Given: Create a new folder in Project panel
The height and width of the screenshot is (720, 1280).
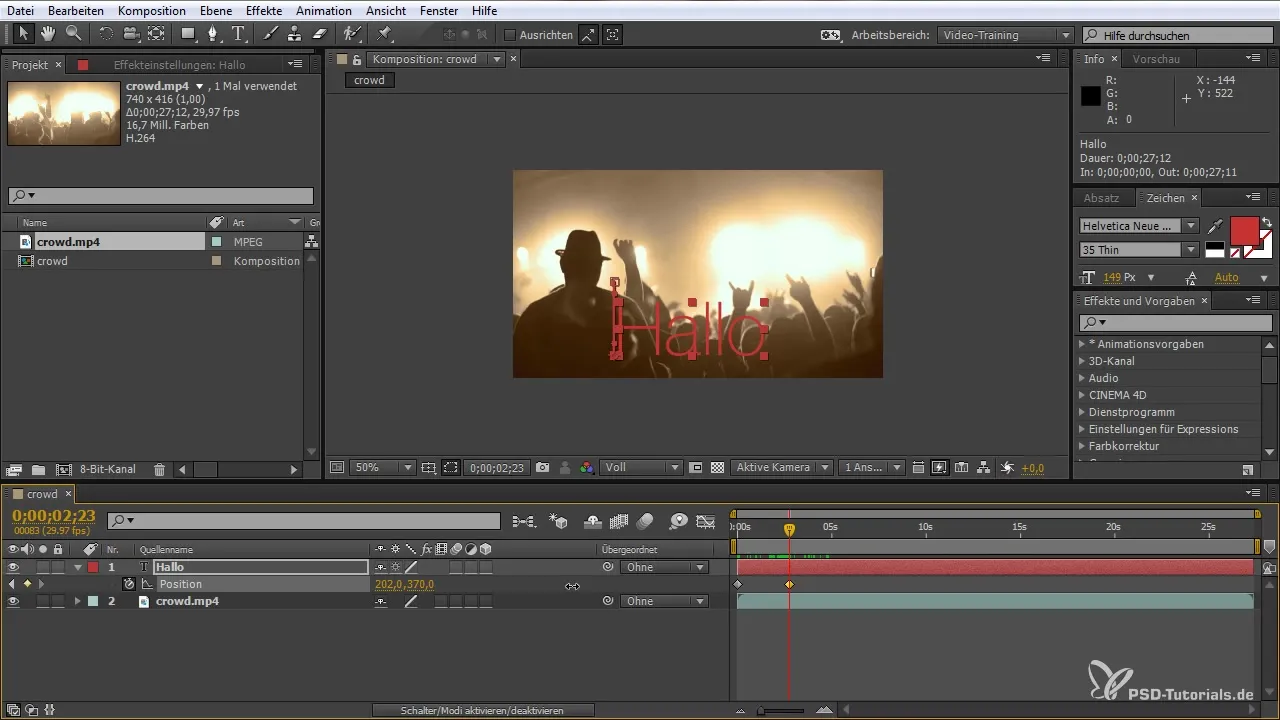Looking at the screenshot, I should [x=38, y=469].
